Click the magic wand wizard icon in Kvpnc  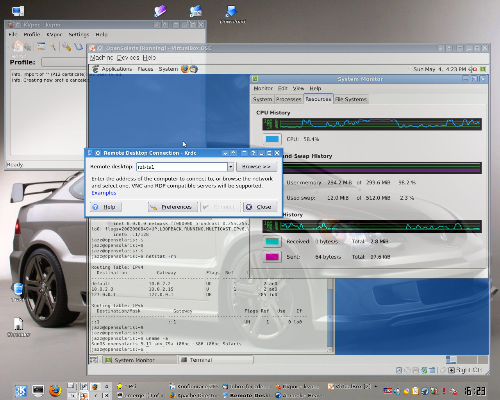point(53,46)
